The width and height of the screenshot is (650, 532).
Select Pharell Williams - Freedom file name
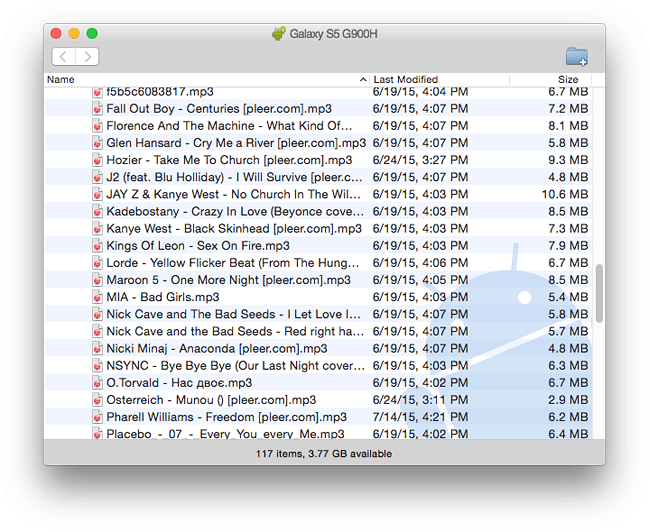pyautogui.click(x=226, y=417)
